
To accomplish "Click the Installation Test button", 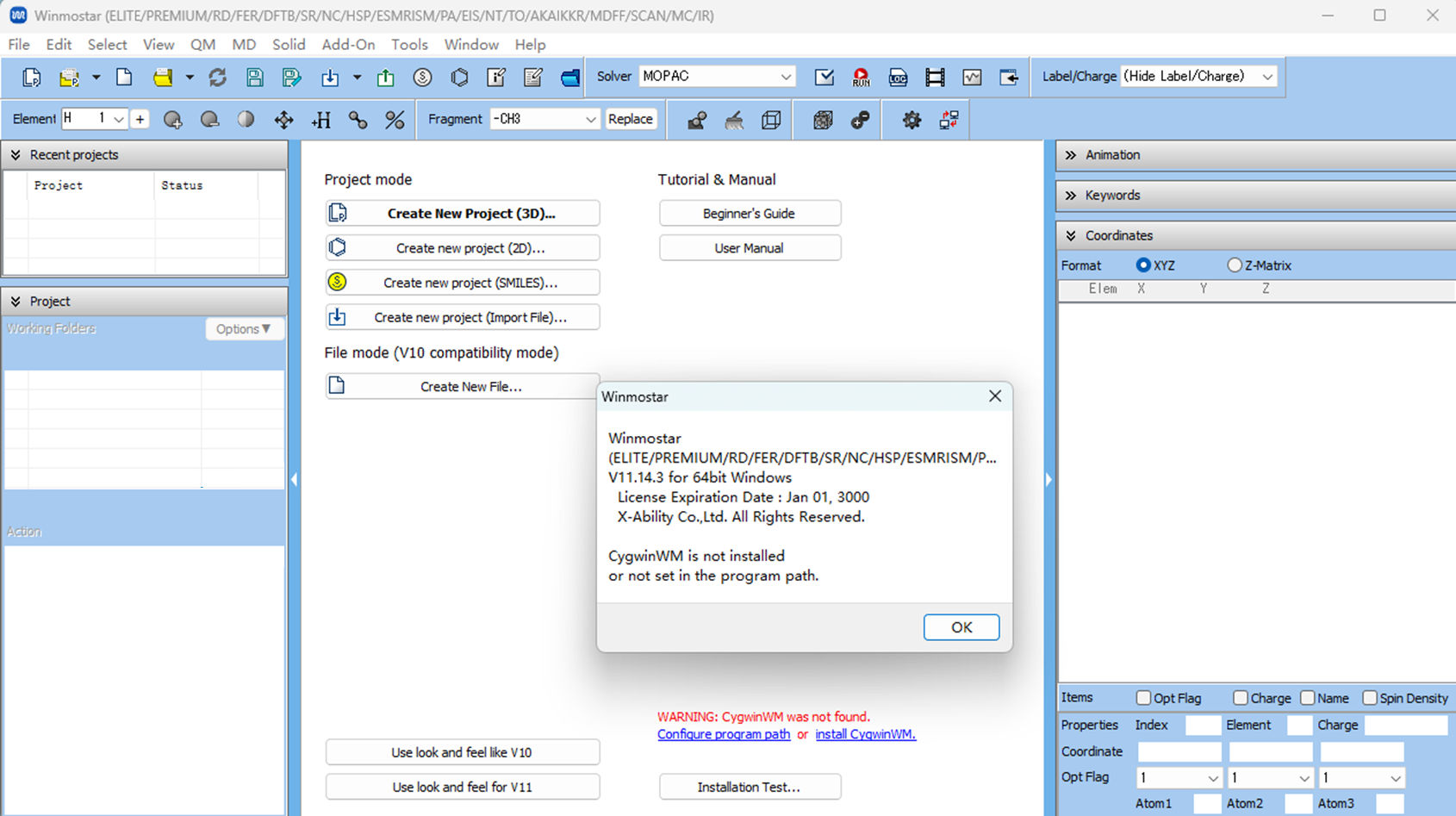I will 750,787.
